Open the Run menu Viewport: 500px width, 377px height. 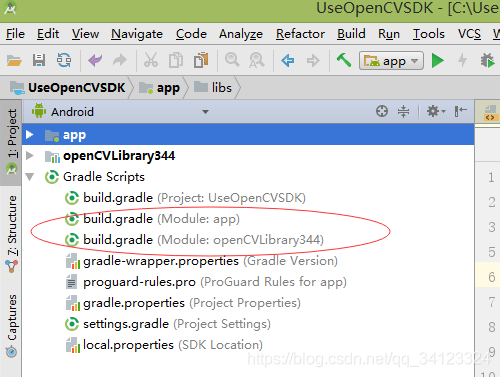389,34
